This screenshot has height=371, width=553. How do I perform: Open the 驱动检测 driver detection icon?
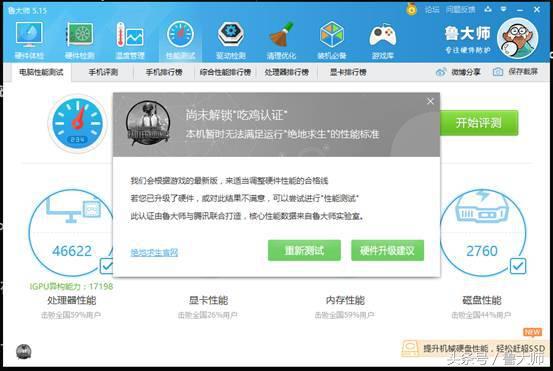click(x=231, y=39)
